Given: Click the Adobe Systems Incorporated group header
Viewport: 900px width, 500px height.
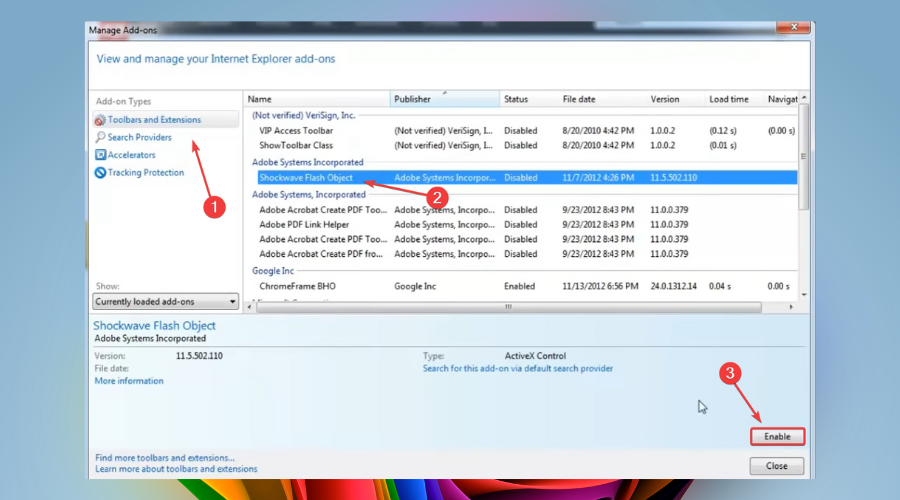Looking at the screenshot, I should point(308,162).
